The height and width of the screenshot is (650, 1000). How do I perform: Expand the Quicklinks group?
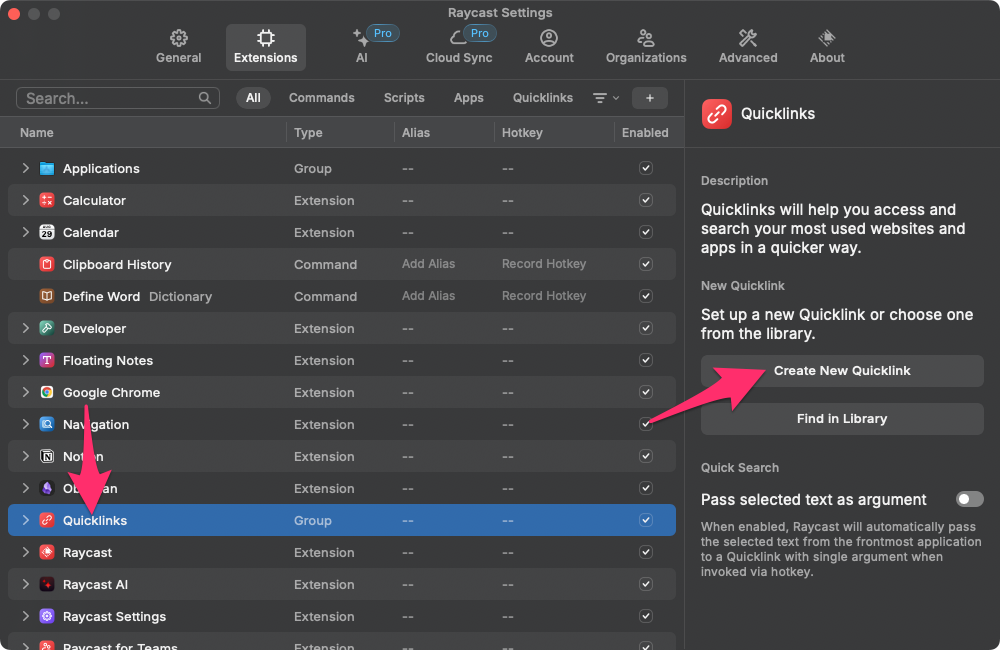point(26,520)
